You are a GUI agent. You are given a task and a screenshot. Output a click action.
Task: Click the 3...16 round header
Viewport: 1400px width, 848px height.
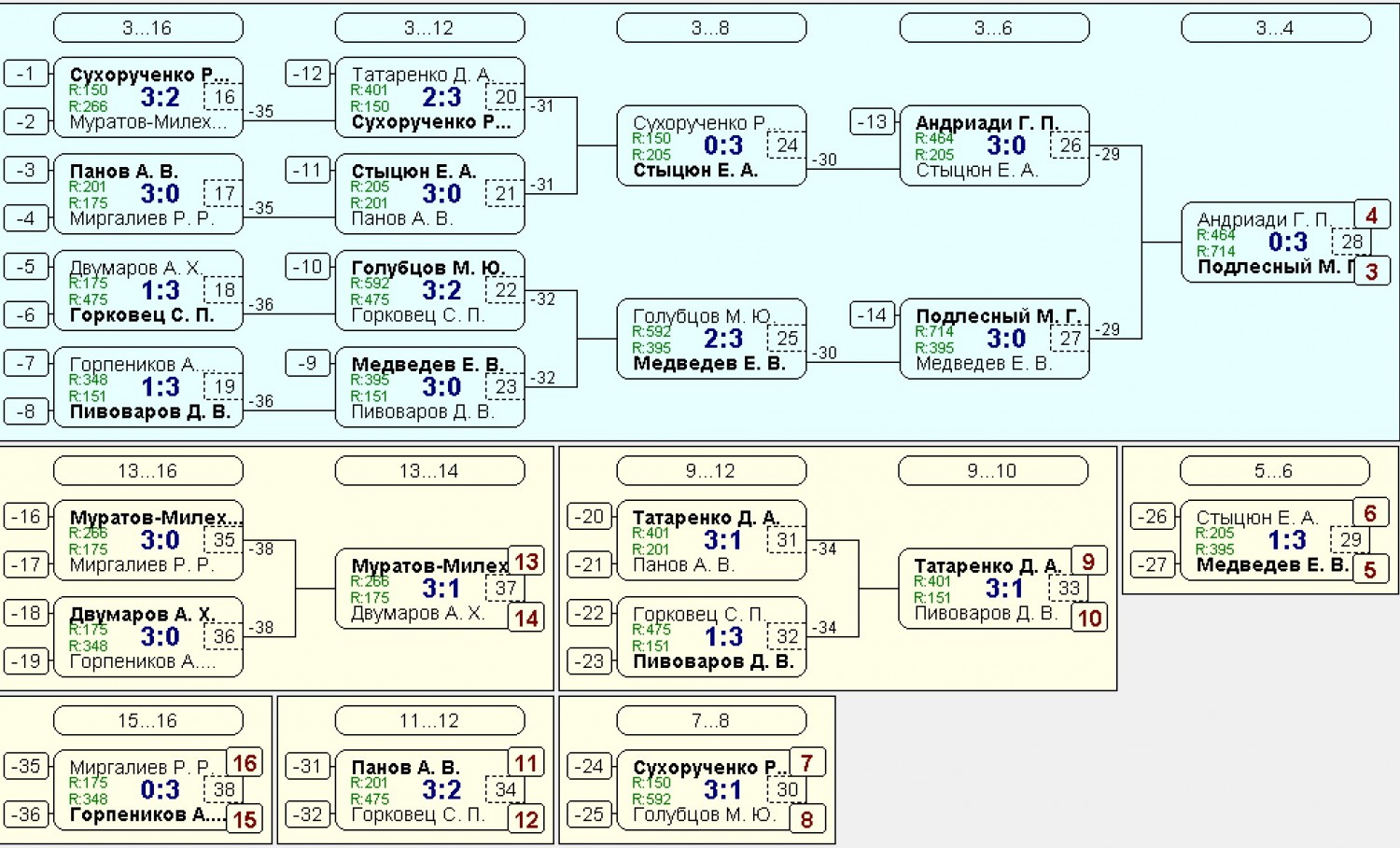pos(148,28)
